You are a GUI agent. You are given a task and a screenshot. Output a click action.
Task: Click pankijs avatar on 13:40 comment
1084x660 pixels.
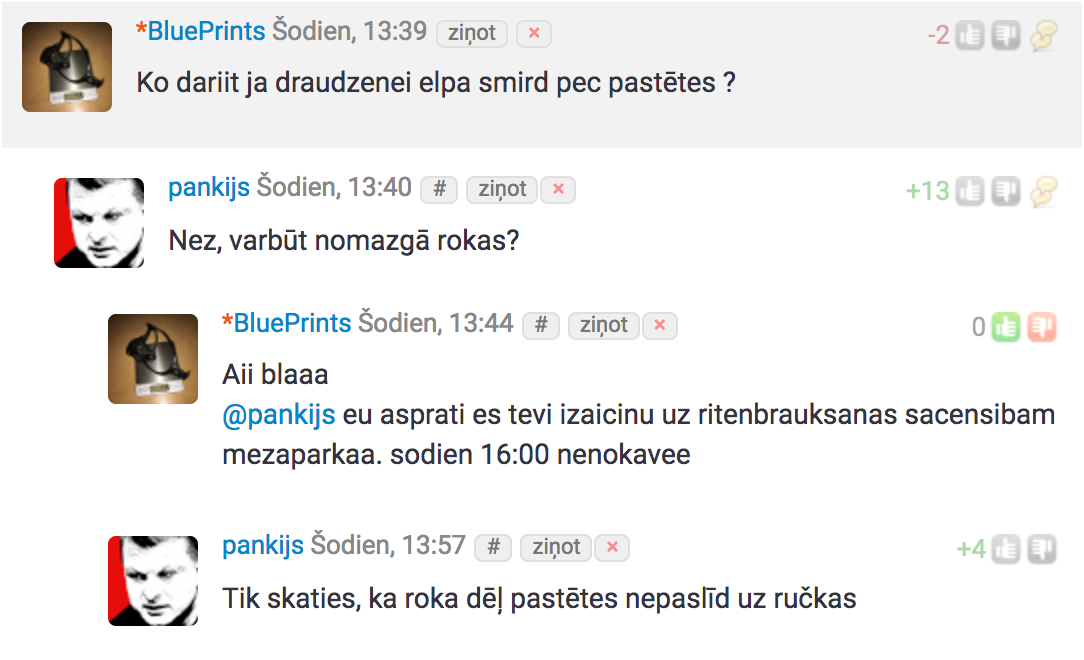point(99,223)
